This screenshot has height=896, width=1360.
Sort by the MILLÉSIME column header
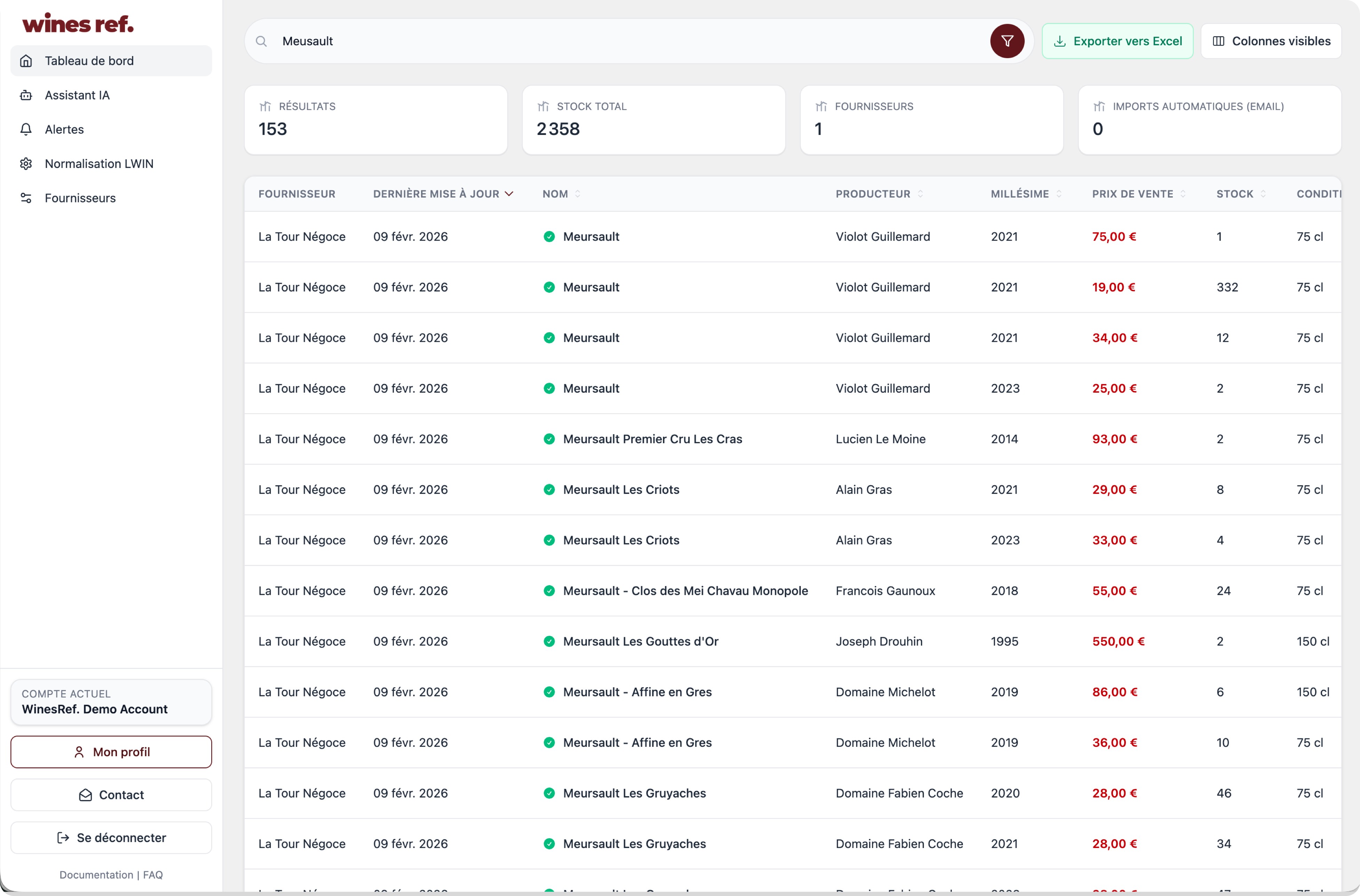pos(1020,194)
